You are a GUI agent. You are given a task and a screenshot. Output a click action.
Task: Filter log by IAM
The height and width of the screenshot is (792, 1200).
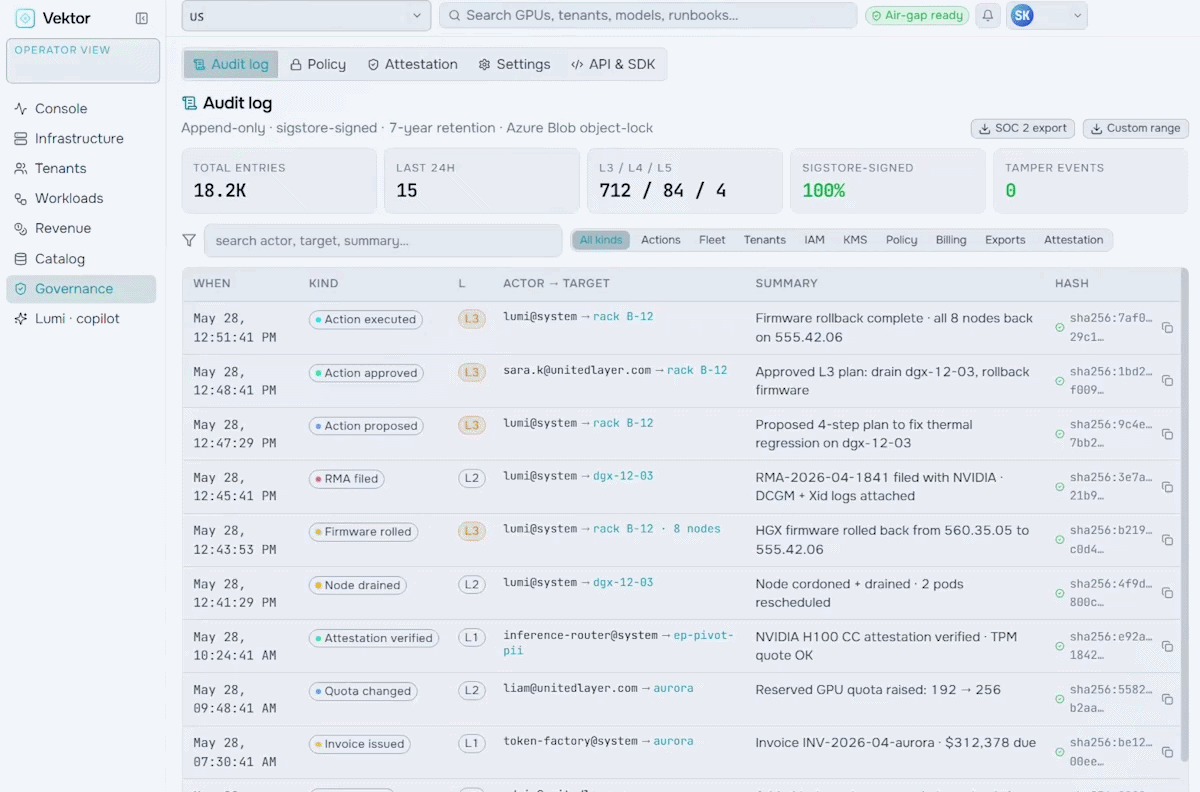click(815, 240)
